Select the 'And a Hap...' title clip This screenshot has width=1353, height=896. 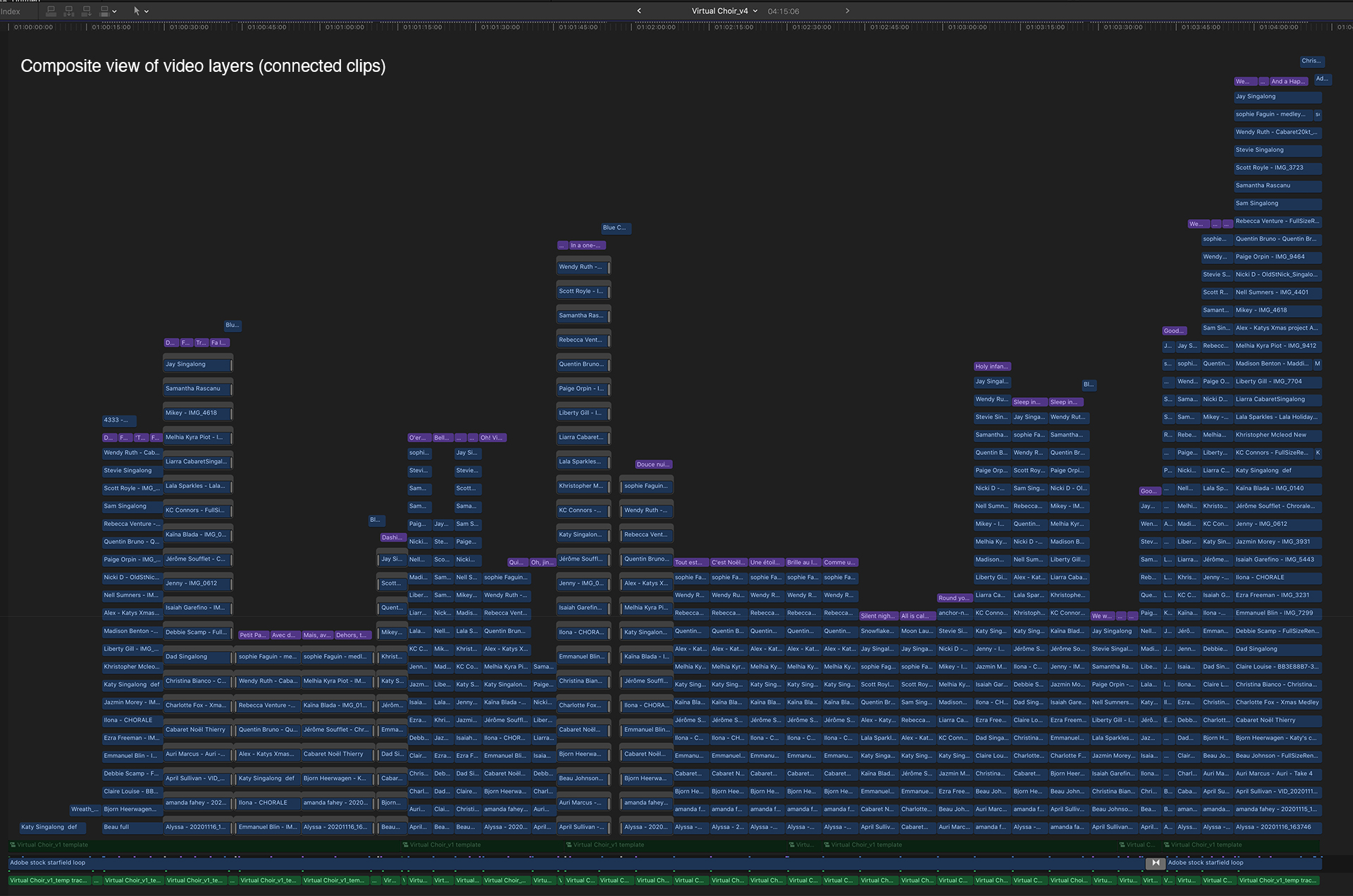1289,81
